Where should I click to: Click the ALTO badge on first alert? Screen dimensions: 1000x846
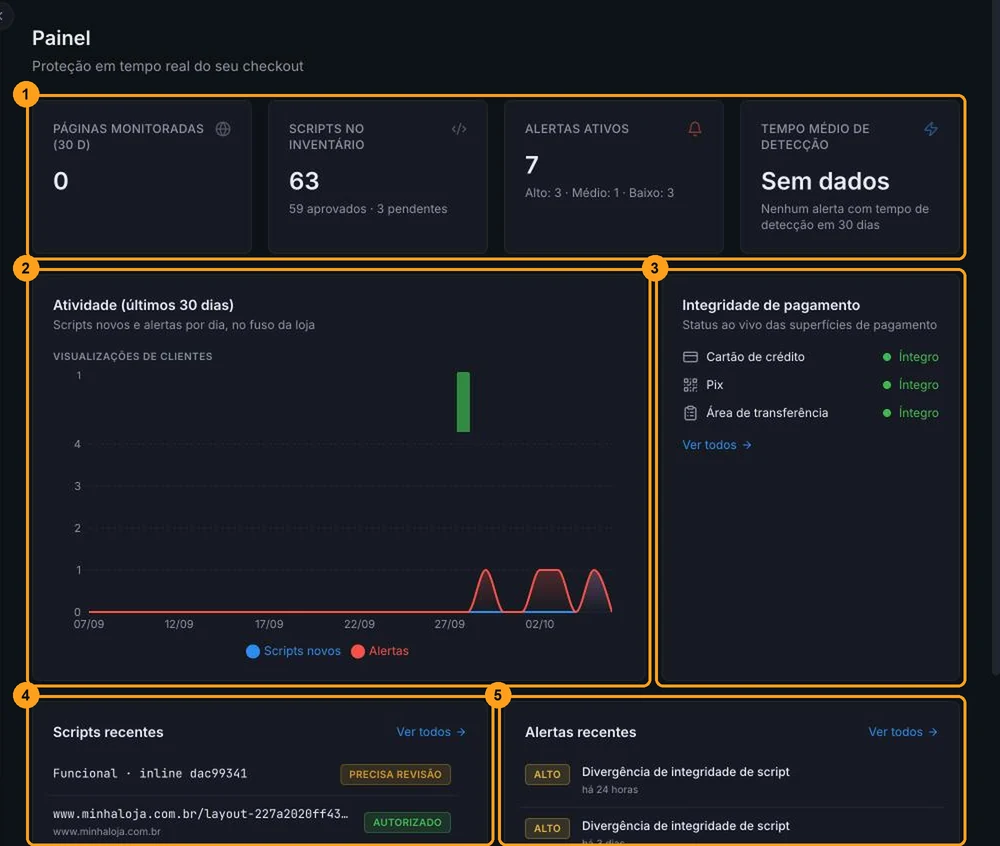click(x=547, y=774)
